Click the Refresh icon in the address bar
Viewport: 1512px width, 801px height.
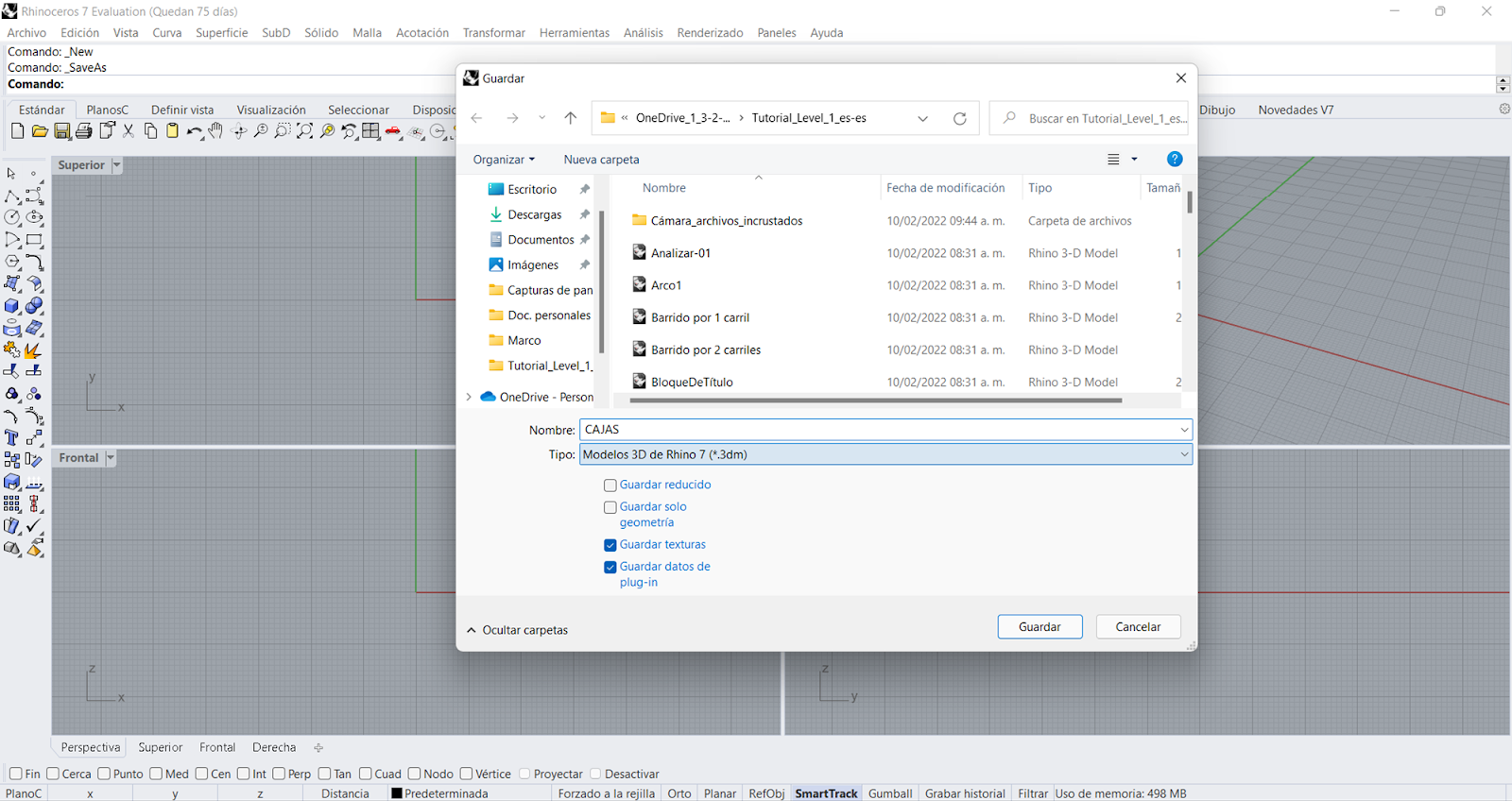click(x=960, y=118)
